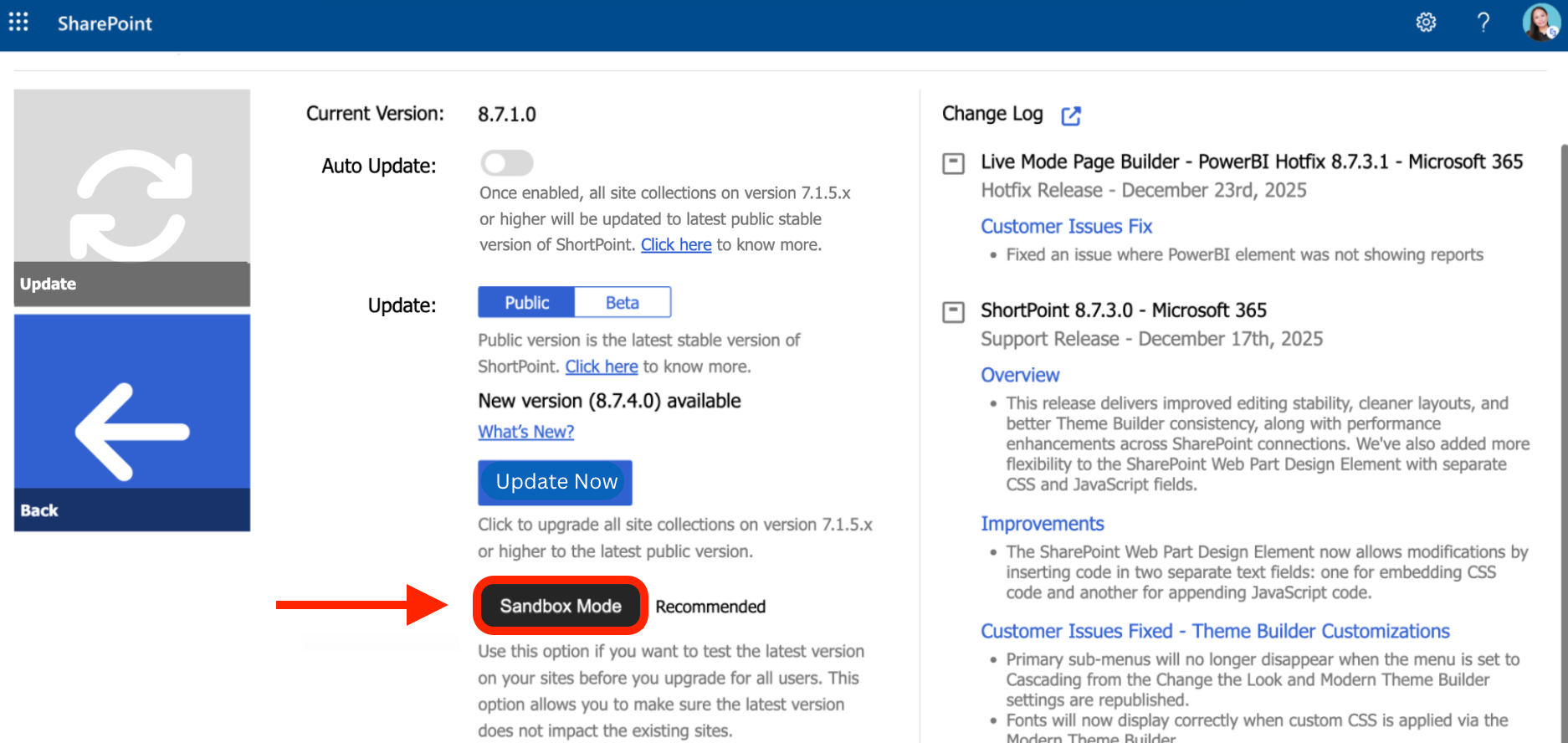Select the Customer Issues Fix heading
1568x743 pixels.
coord(1066,227)
